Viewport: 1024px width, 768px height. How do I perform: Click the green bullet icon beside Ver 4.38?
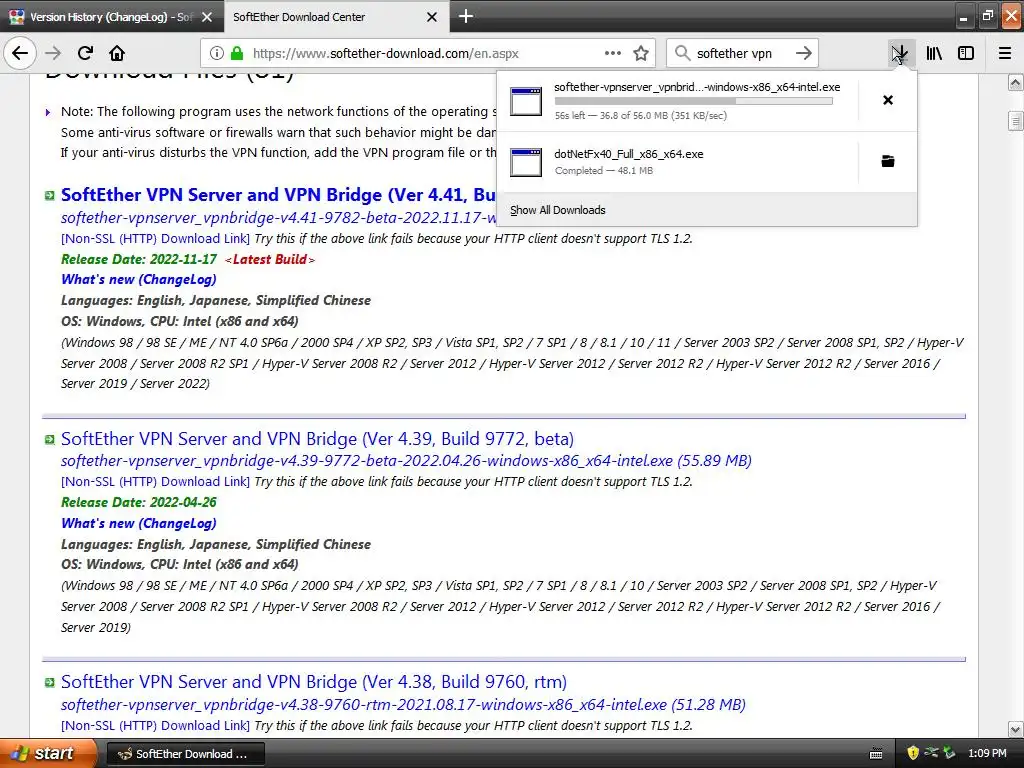click(x=50, y=682)
